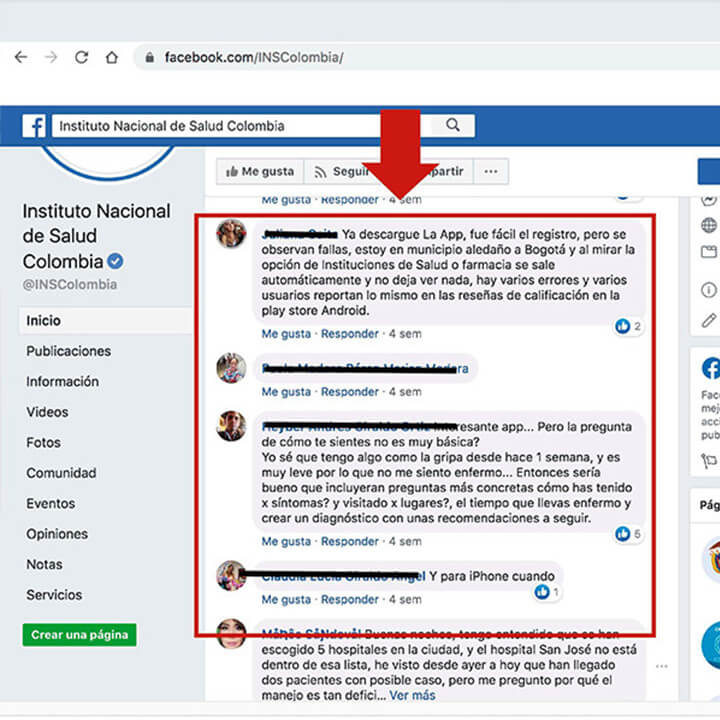Open Videos in the sidebar

pyautogui.click(x=47, y=412)
